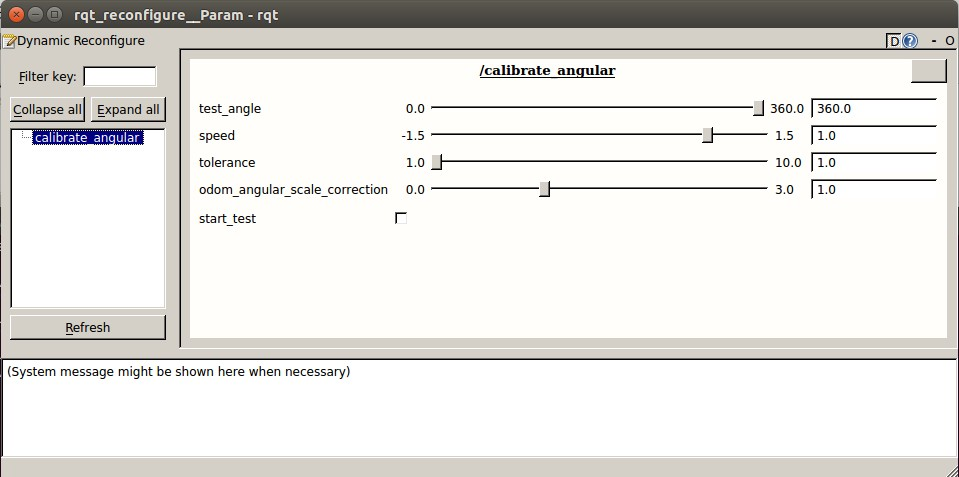Viewport: 959px width, 477px height.
Task: Click the speed parameter label
Action: (x=217, y=136)
